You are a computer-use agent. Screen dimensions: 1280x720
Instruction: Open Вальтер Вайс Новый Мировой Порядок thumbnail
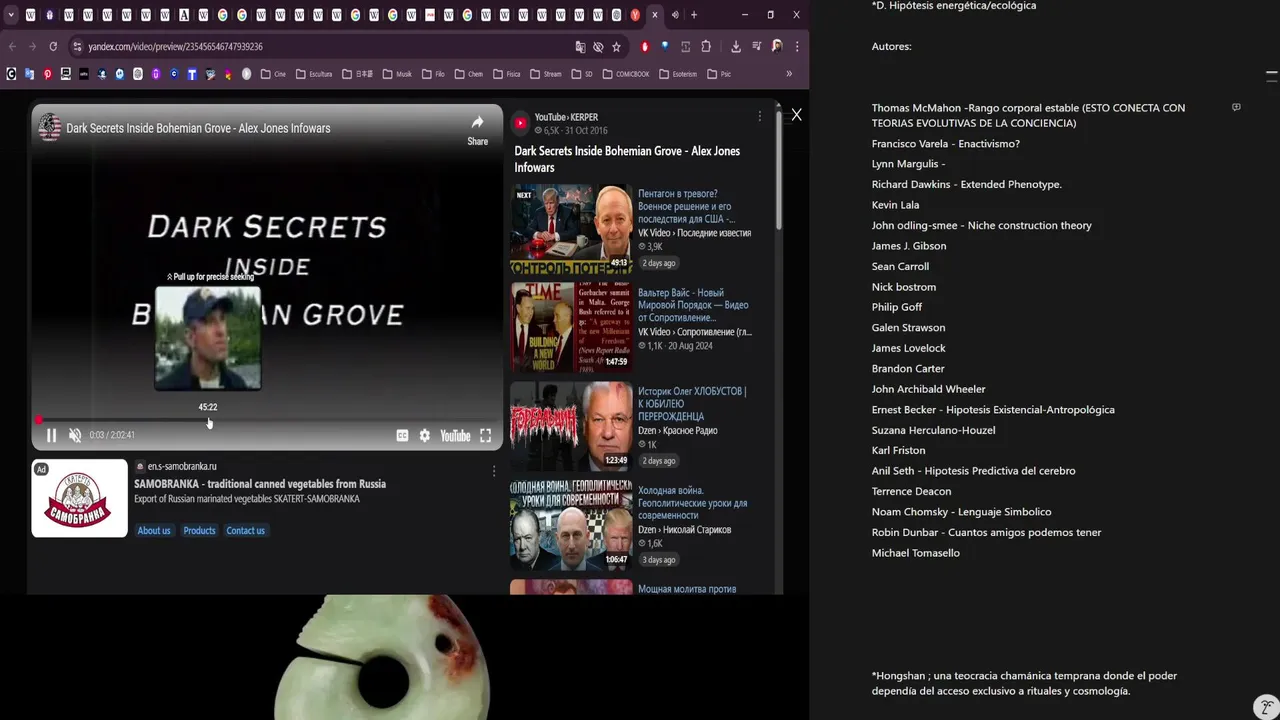(x=571, y=327)
